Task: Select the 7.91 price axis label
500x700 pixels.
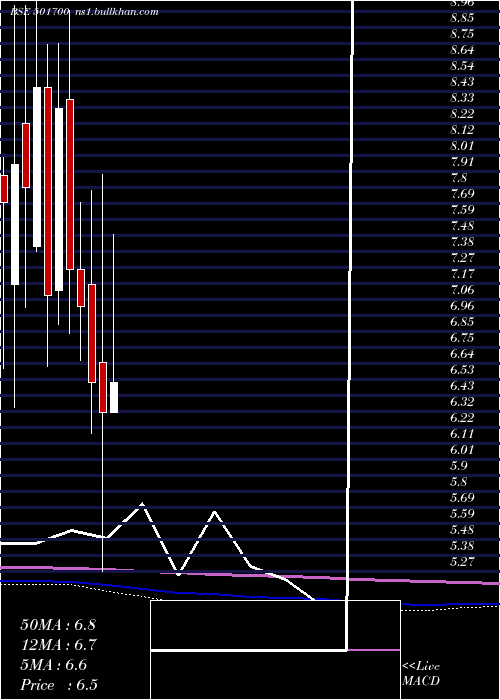Action: click(462, 162)
